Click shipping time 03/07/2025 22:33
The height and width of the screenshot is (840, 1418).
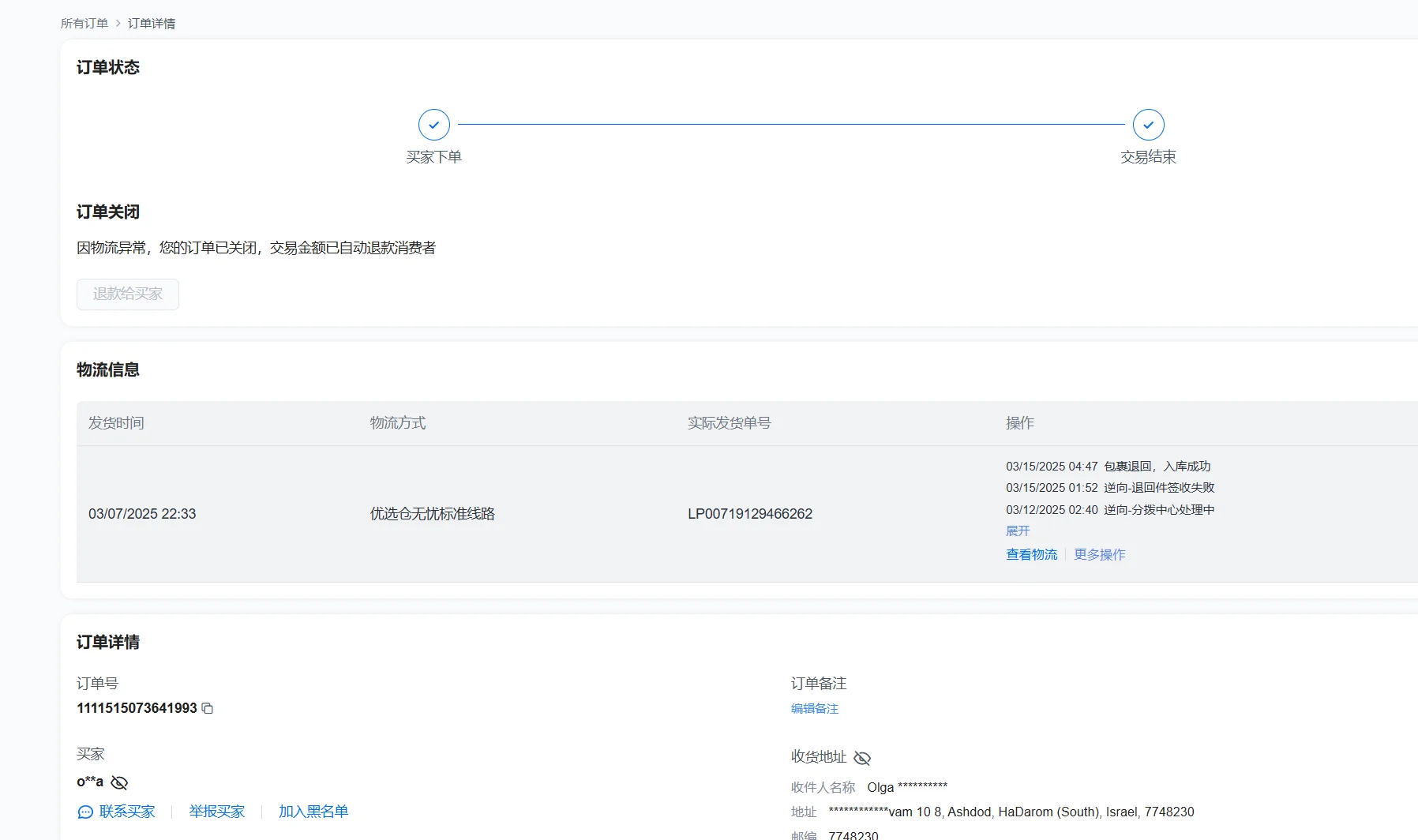[x=142, y=514]
